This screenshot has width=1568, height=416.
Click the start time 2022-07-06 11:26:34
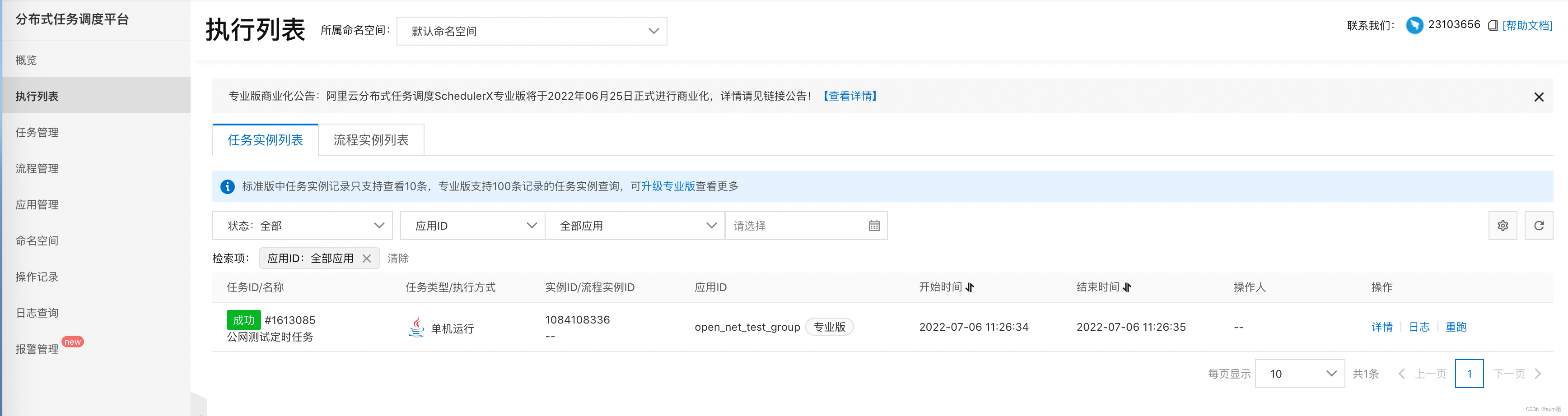[x=973, y=327]
